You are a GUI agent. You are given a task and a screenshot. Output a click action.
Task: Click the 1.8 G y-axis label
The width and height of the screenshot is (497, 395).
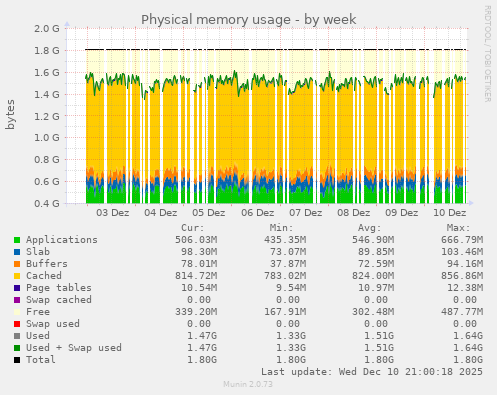coord(47,51)
